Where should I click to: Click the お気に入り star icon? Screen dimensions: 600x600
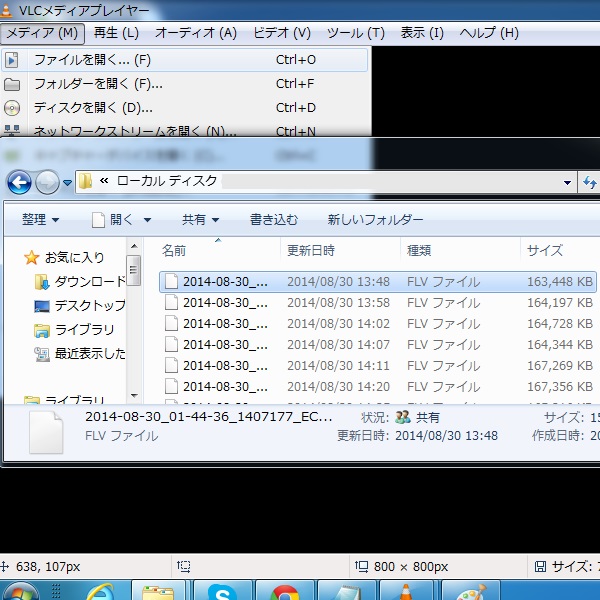[x=31, y=257]
